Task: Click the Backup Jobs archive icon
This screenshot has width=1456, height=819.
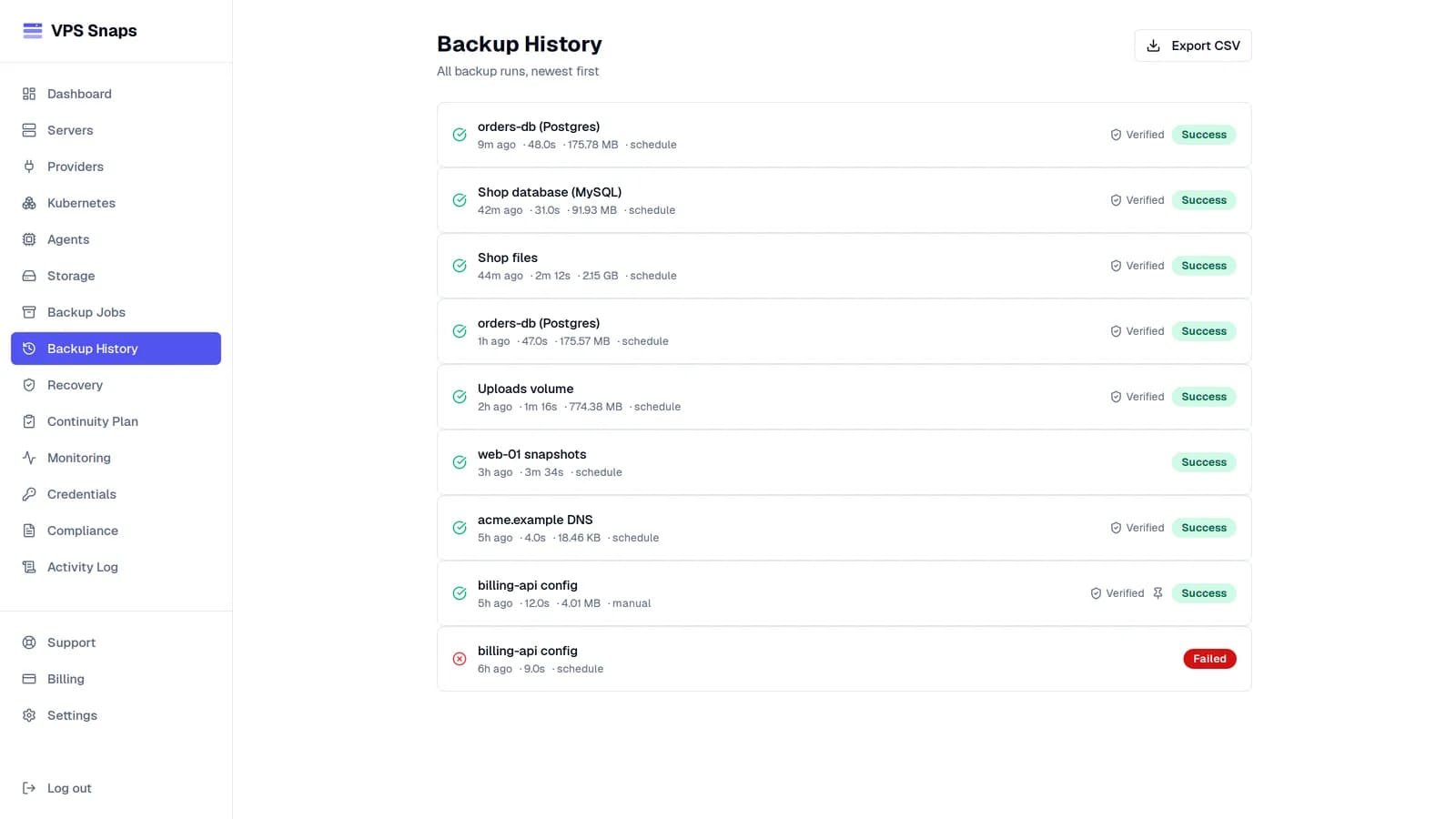Action: 29,312
